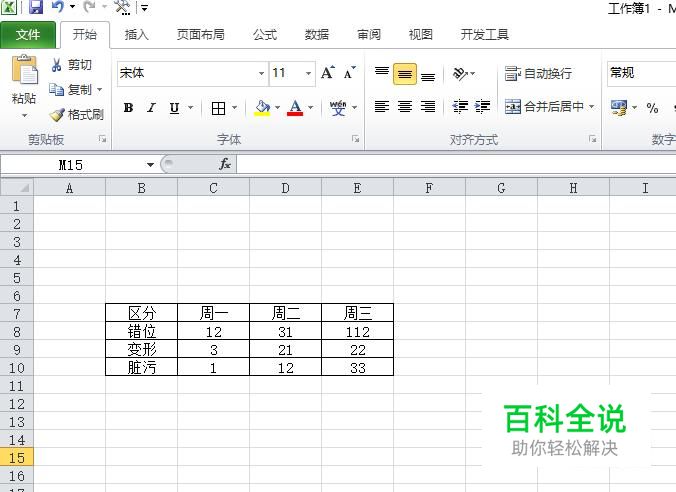Switch to the 开始 Home tab
The width and height of the screenshot is (676, 492).
(x=84, y=34)
